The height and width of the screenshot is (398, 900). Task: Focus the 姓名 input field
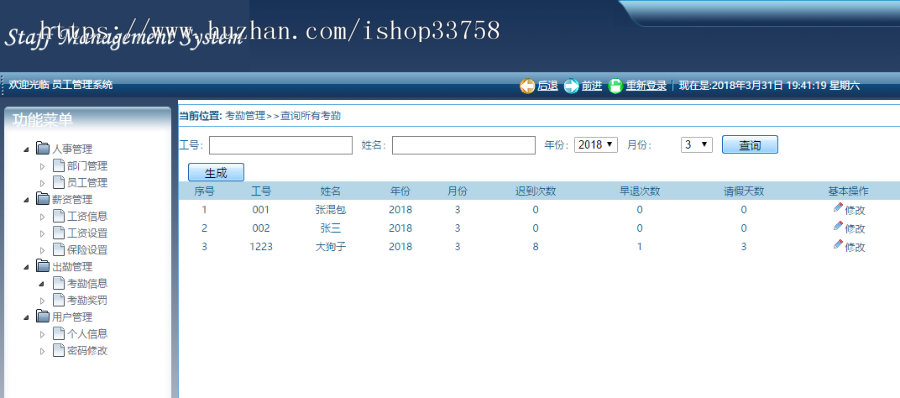click(464, 145)
